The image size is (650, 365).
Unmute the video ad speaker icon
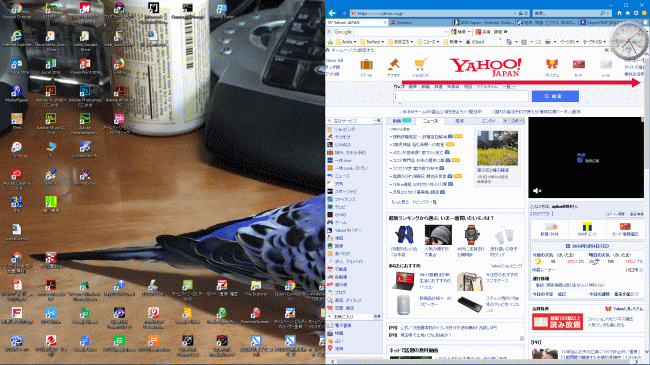pos(537,191)
